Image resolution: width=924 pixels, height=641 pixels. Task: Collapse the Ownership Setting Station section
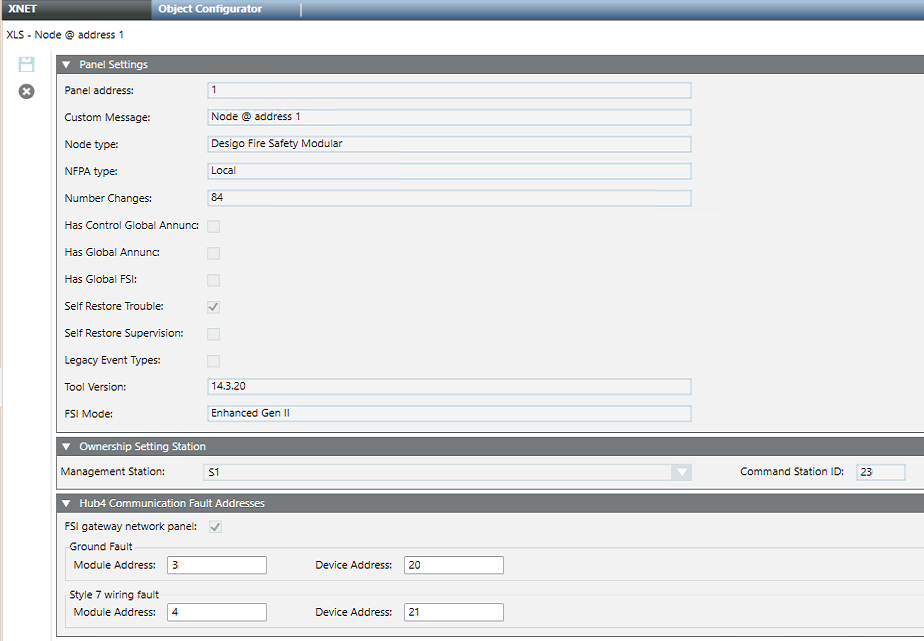point(66,446)
